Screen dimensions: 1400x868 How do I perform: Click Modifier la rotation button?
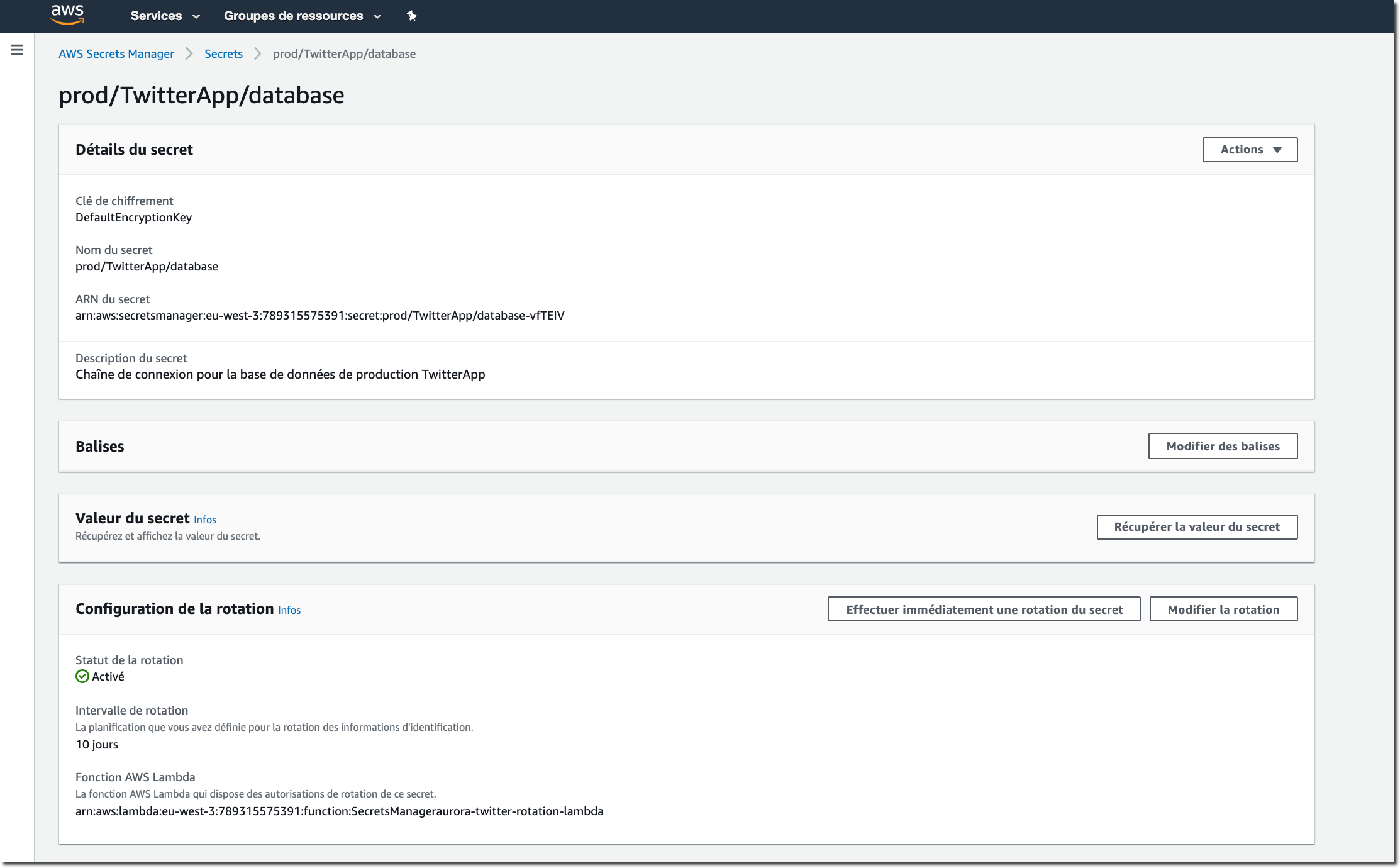point(1223,609)
